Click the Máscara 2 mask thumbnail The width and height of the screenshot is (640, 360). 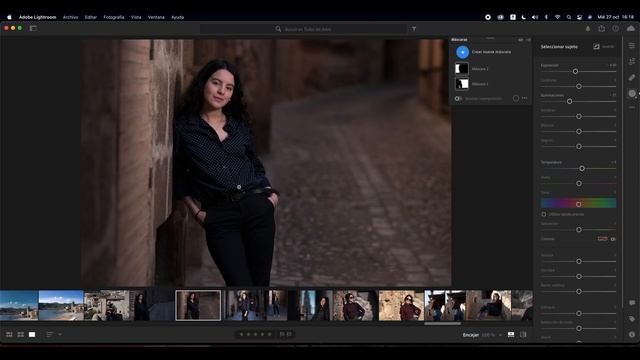462,68
